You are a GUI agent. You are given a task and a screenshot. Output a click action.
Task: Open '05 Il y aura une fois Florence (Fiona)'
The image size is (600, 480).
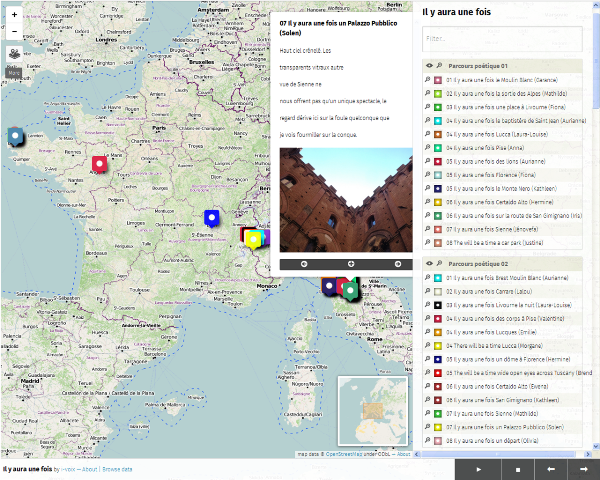pos(491,175)
